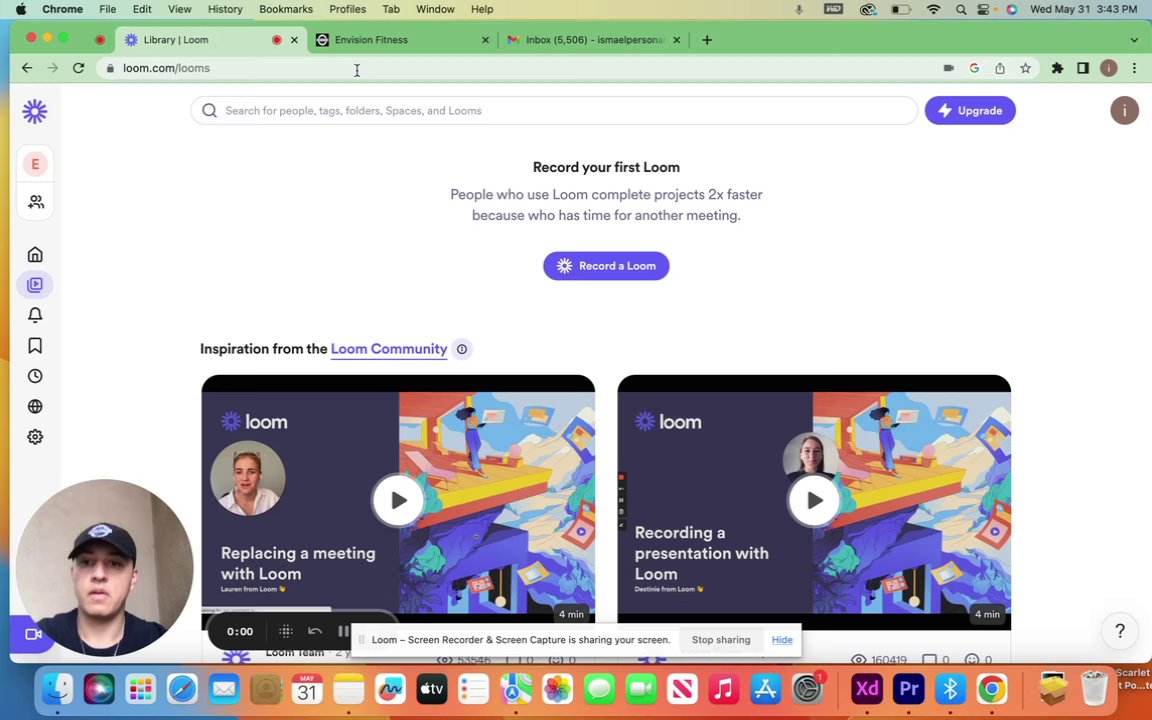
Task: Click the Google icon in the address bar
Action: coord(974,68)
